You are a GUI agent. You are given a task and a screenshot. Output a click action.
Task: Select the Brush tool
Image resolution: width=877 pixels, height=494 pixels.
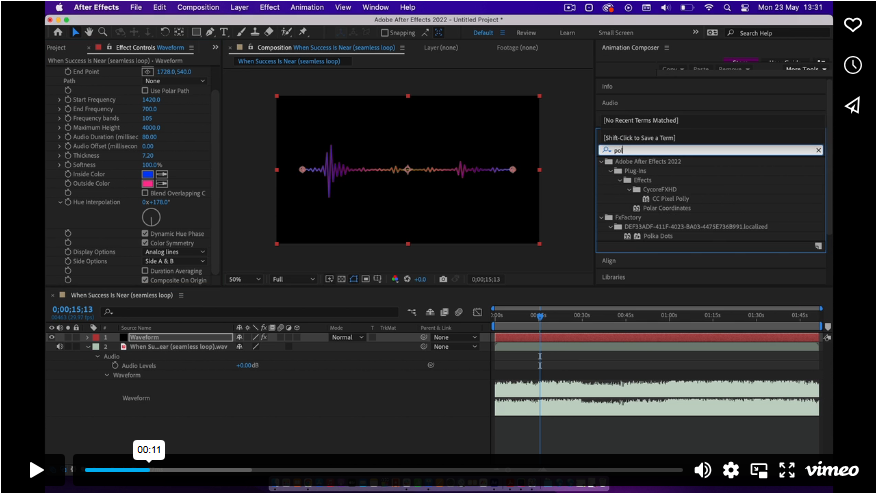[x=241, y=32]
